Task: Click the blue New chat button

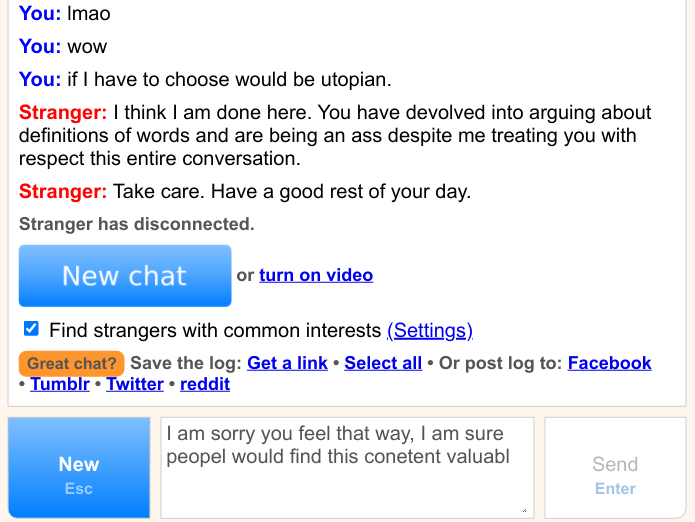Action: (x=125, y=276)
